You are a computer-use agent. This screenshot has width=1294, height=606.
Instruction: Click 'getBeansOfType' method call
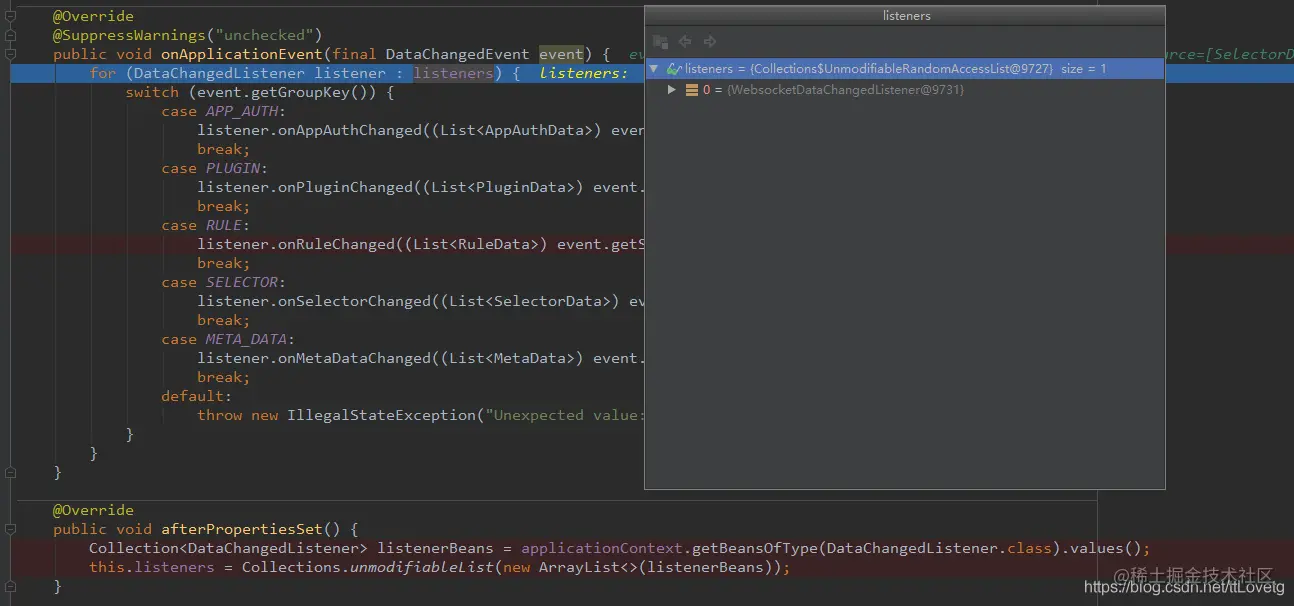point(754,548)
